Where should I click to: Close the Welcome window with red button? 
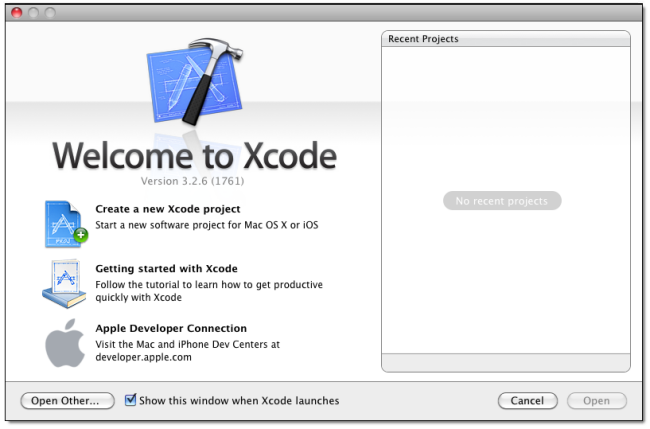coord(17,13)
